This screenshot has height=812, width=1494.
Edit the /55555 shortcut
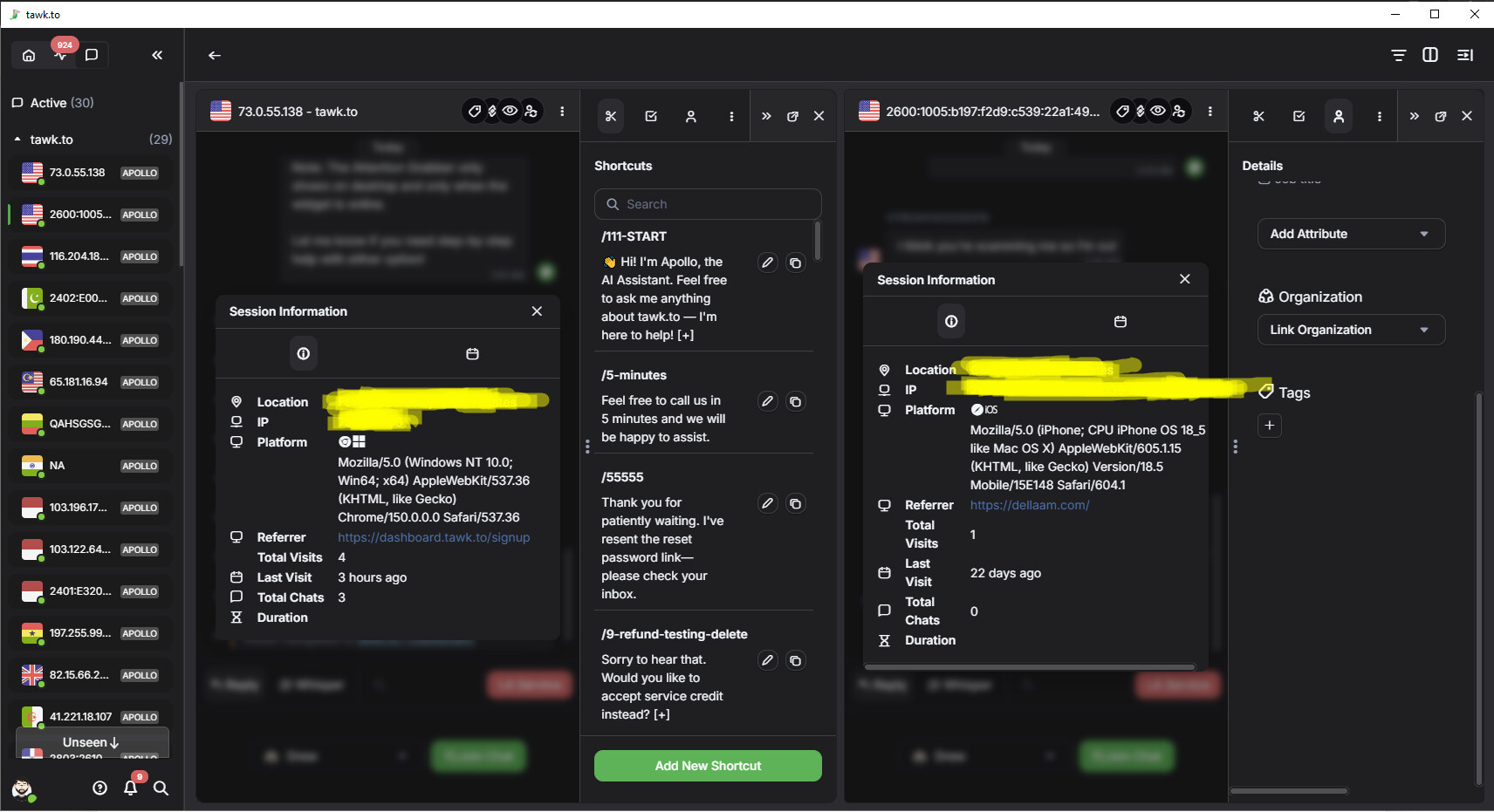(x=767, y=503)
